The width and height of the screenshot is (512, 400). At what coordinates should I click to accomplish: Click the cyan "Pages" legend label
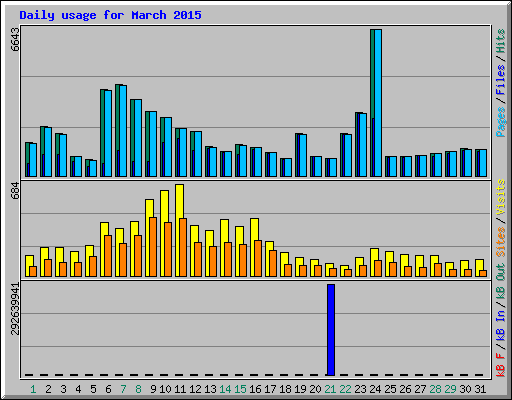[501, 122]
